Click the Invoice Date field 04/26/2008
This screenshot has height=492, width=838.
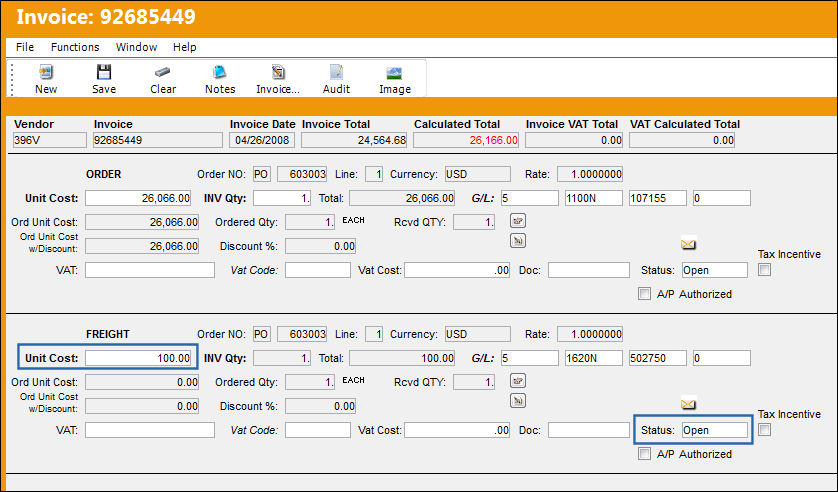(x=262, y=140)
